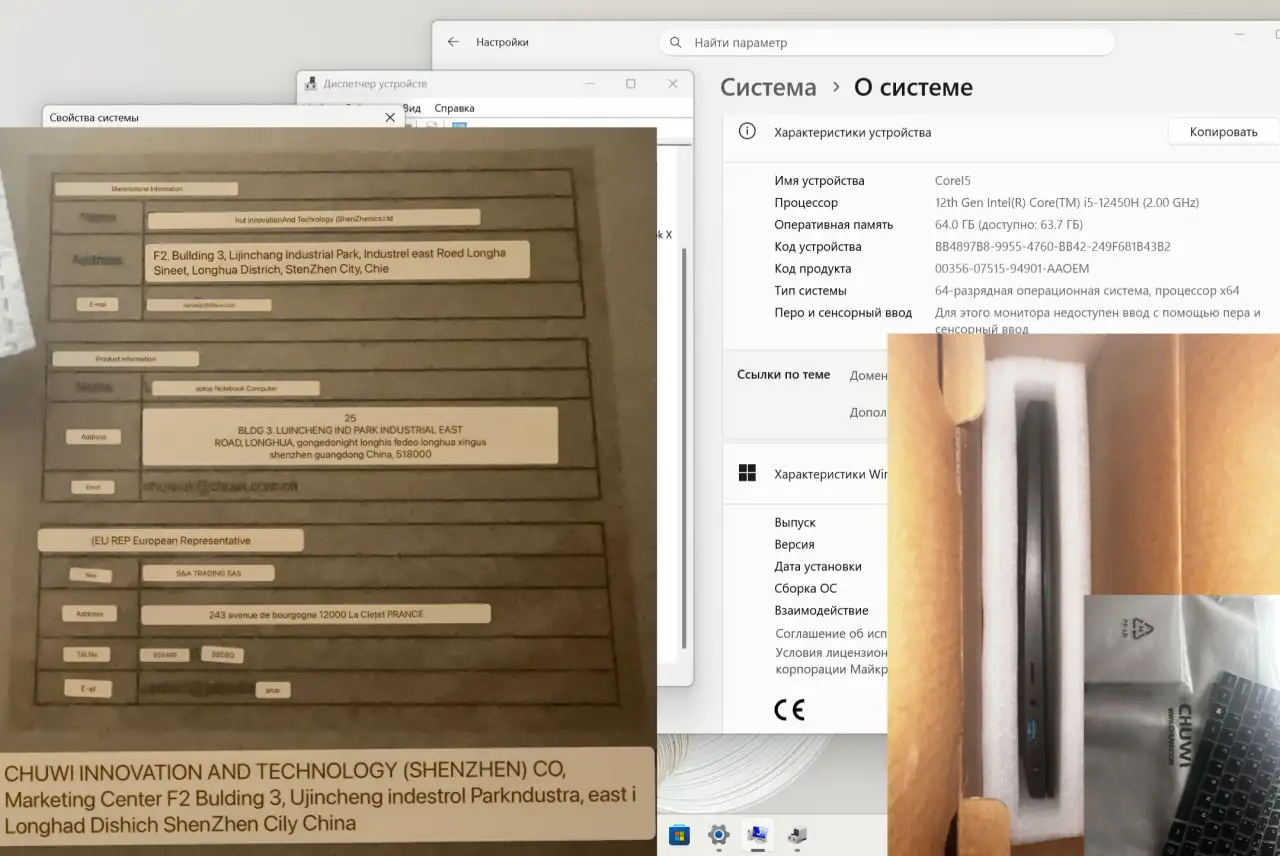
Task: Open the Дополнительные related link under Домен
Action: 868,412
